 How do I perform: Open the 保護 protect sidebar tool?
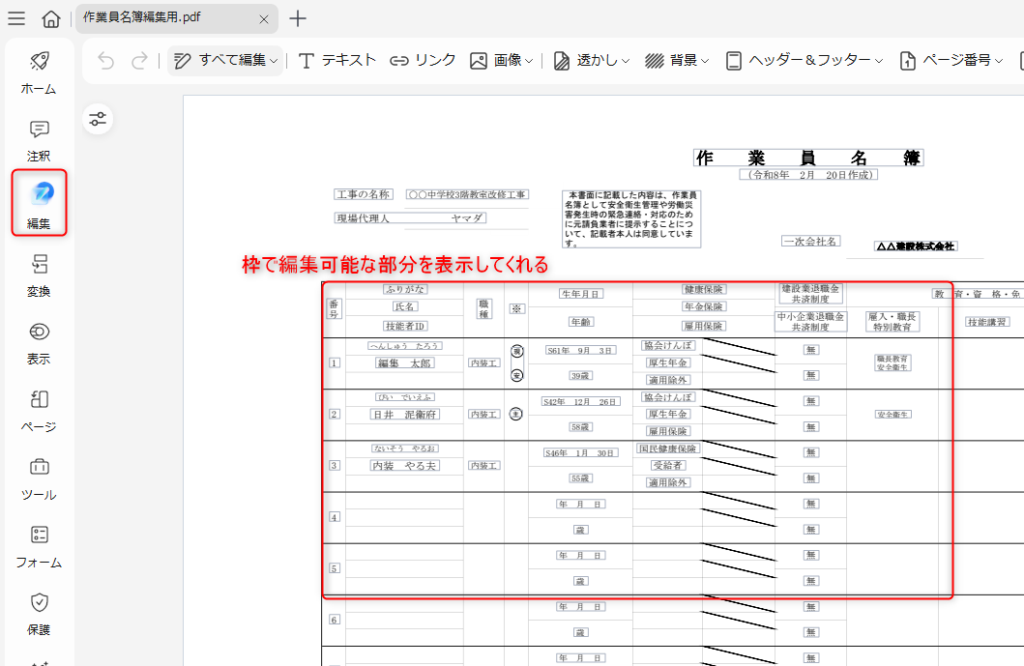[x=39, y=612]
